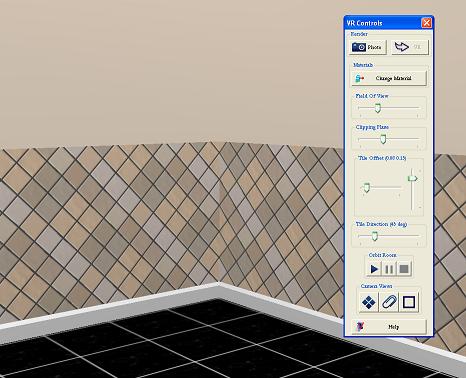Open Help in VR Controls

(x=389, y=327)
